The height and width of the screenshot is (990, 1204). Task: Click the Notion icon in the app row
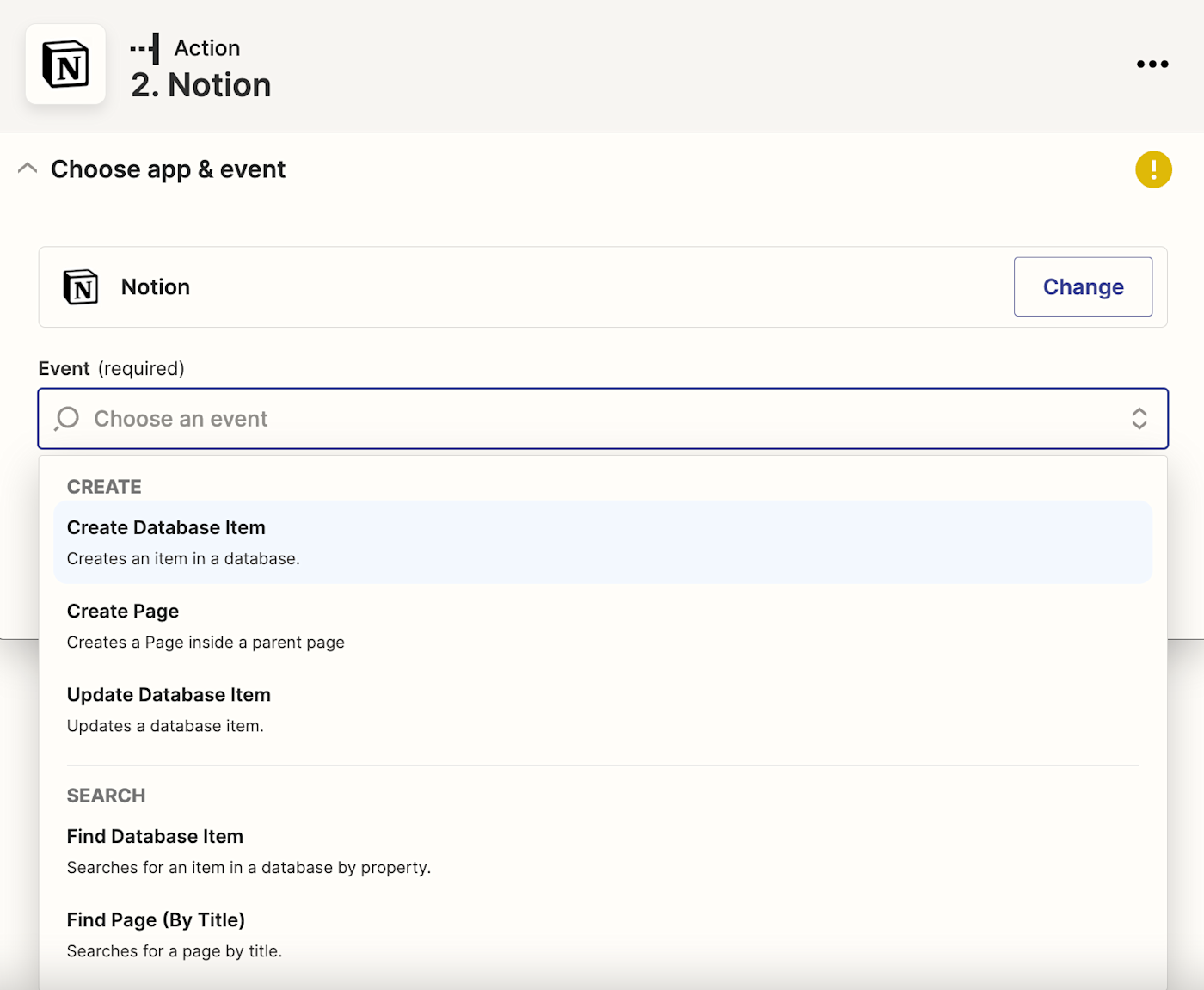[x=81, y=287]
